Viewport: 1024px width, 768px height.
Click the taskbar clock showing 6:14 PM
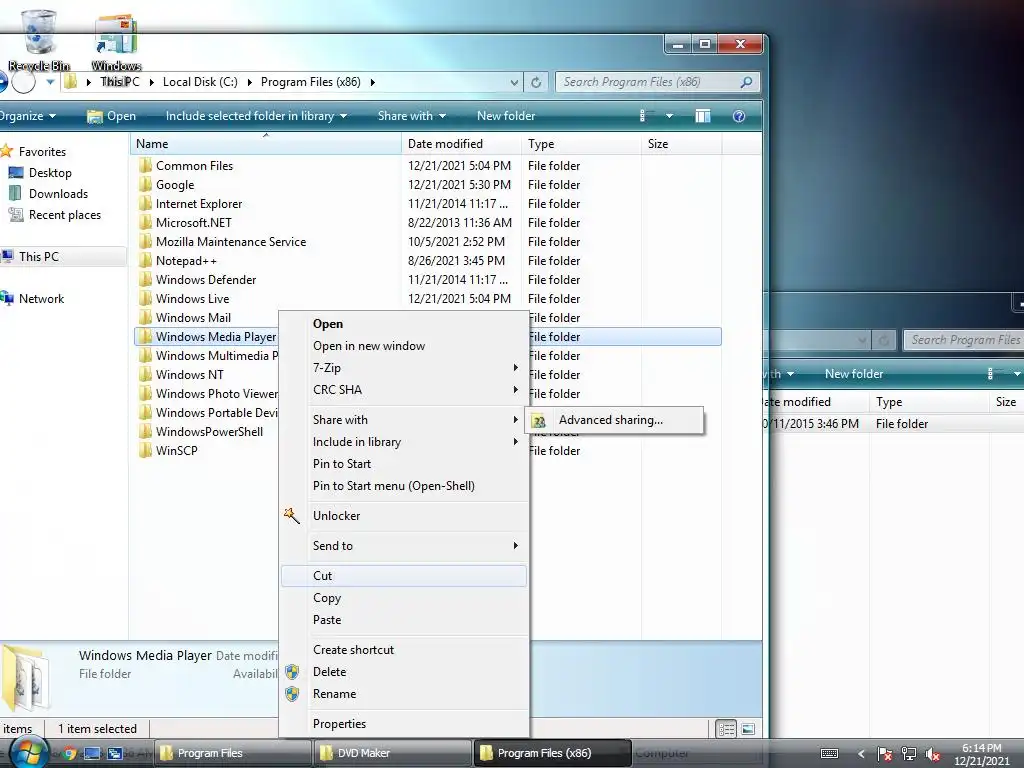click(982, 754)
